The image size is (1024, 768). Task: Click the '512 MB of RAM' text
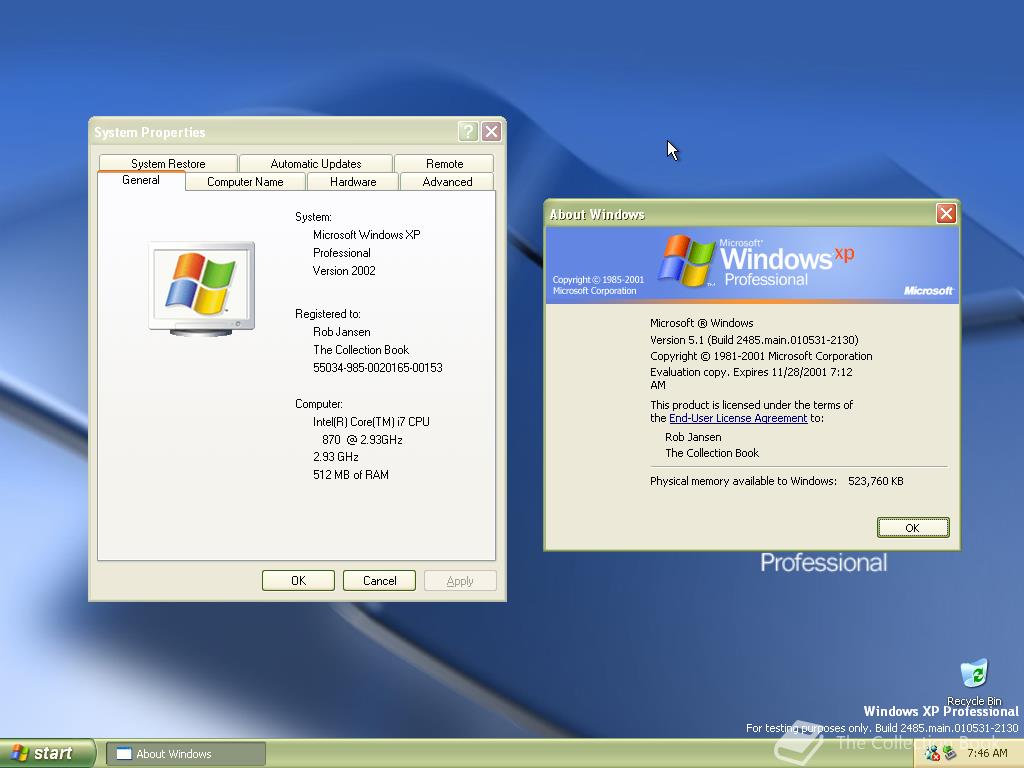click(x=351, y=475)
